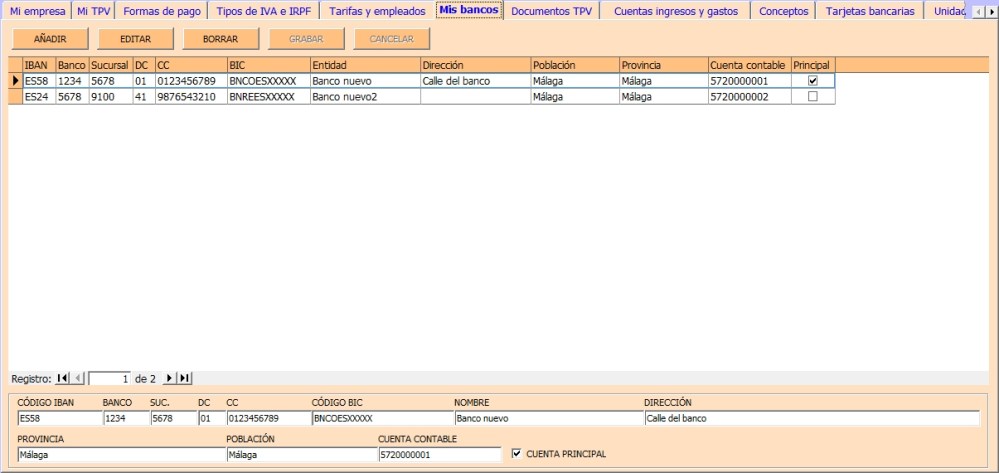Uncheck Principal checkbox for ES58 row
The image size is (999, 473).
click(812, 81)
